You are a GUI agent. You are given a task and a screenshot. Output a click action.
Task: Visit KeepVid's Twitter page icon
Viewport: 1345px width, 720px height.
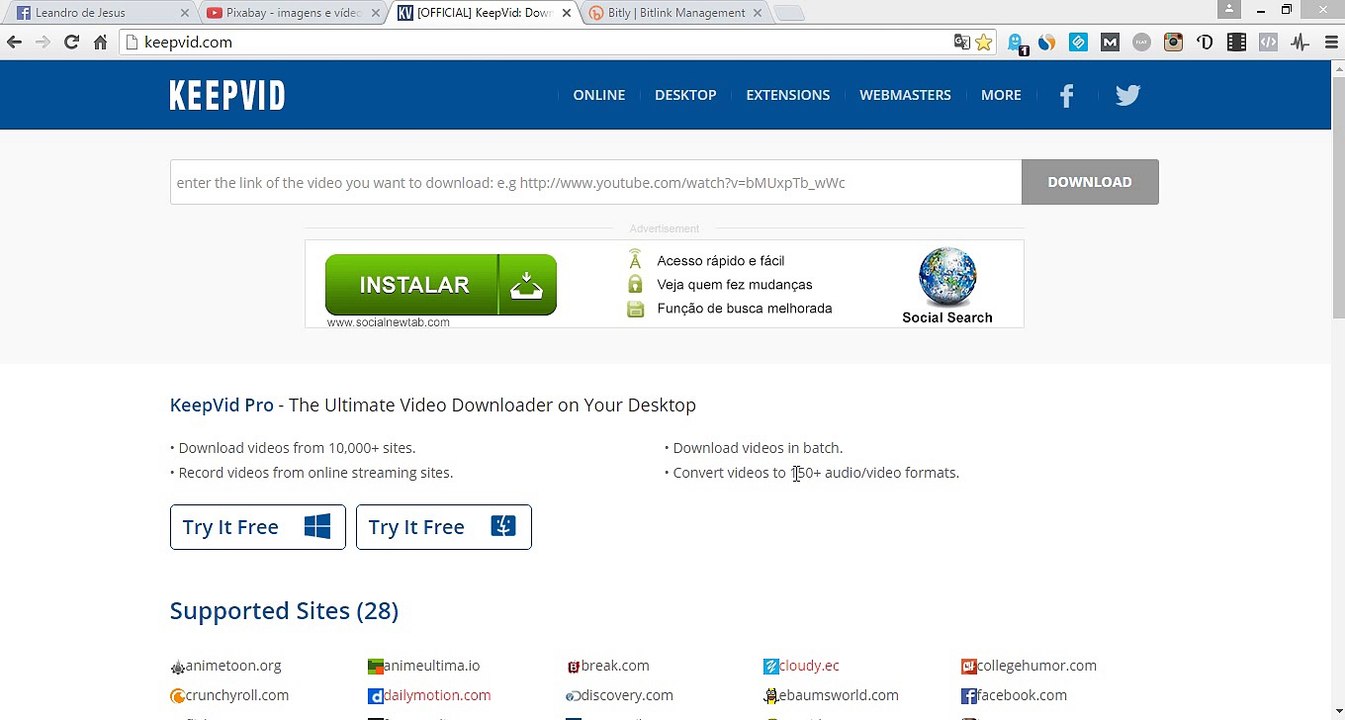point(1128,95)
